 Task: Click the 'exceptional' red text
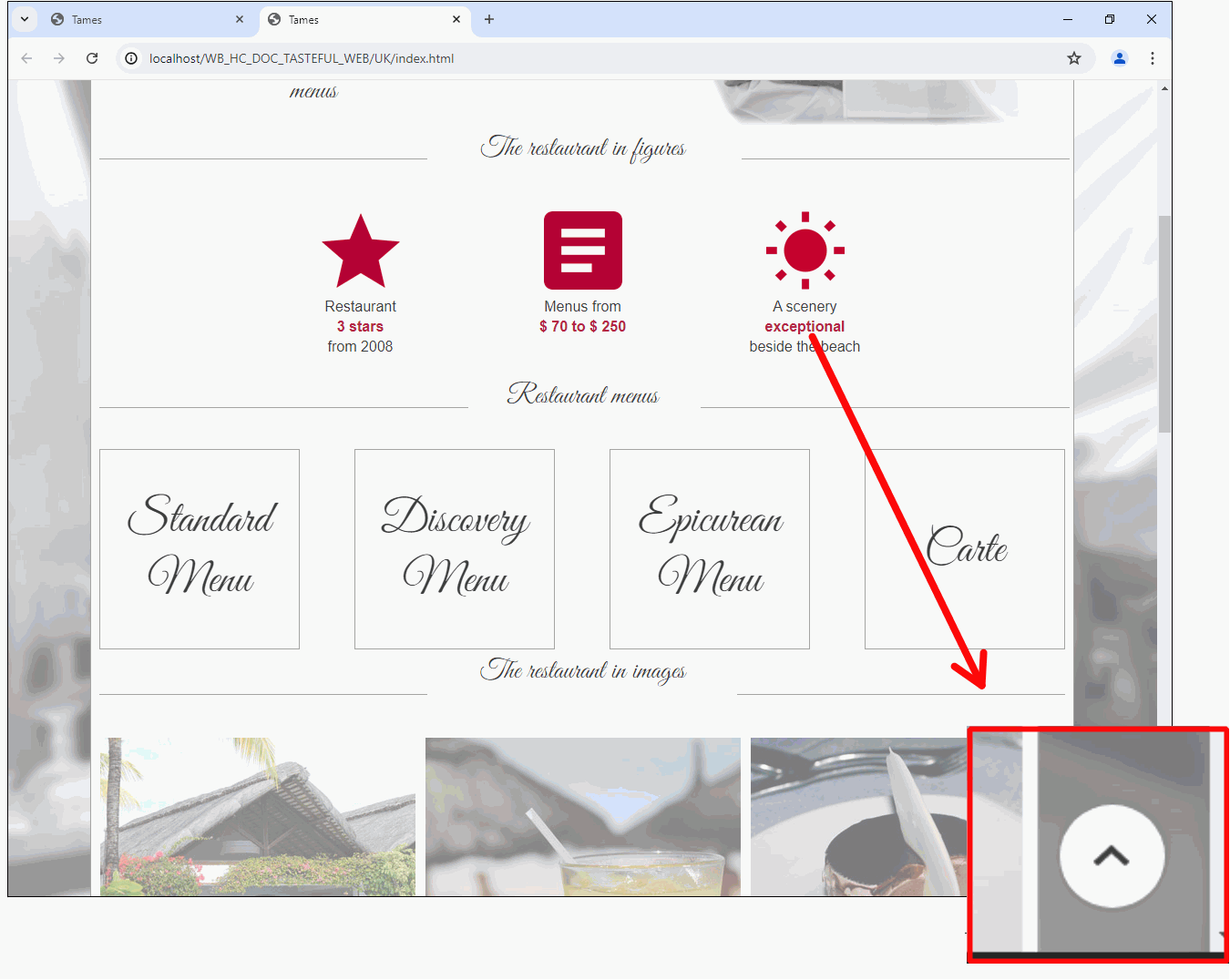pyautogui.click(x=805, y=326)
